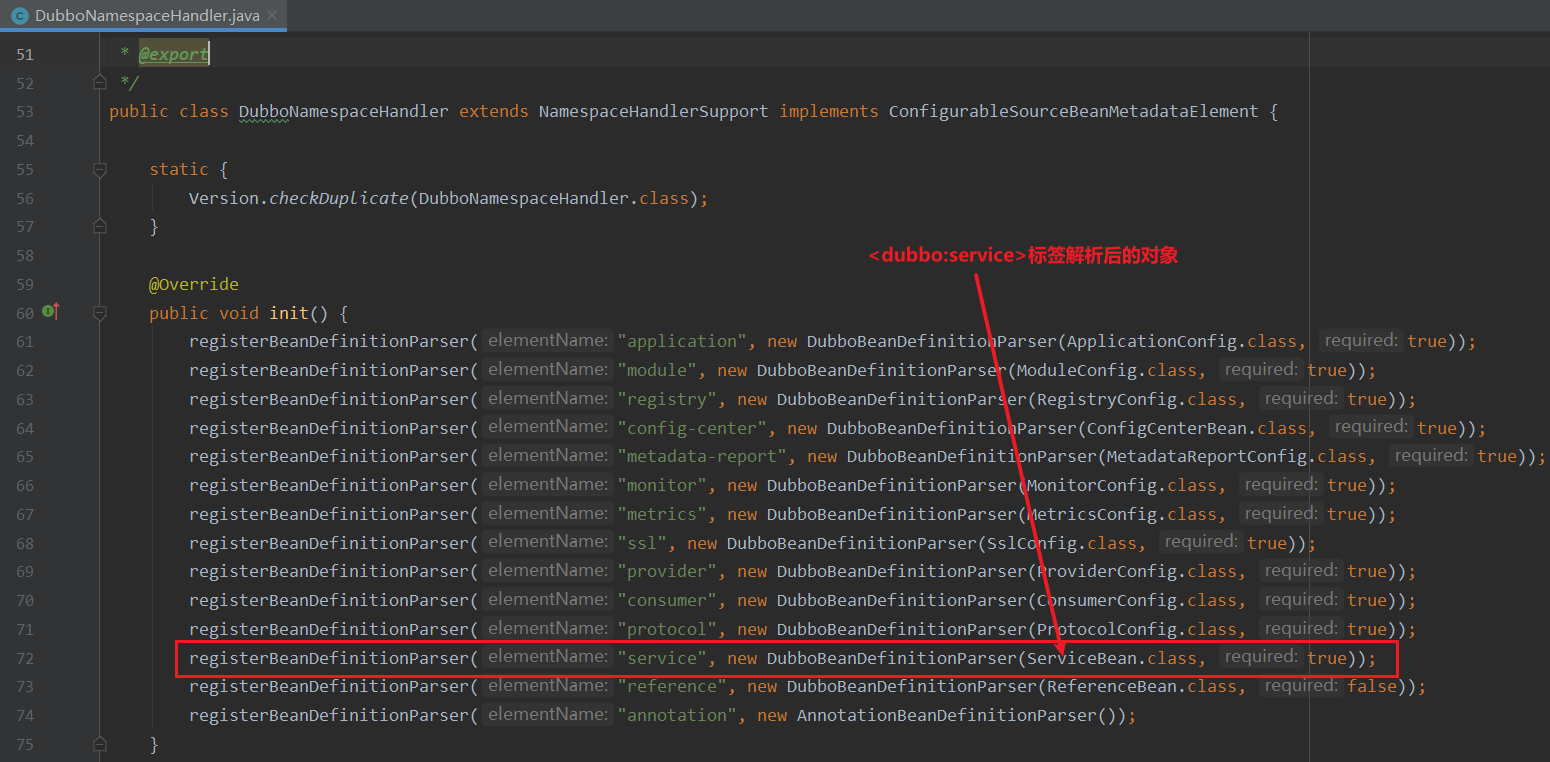Click the required hint on the ssl line
Screen dimensions: 1550x762
pos(1200,541)
